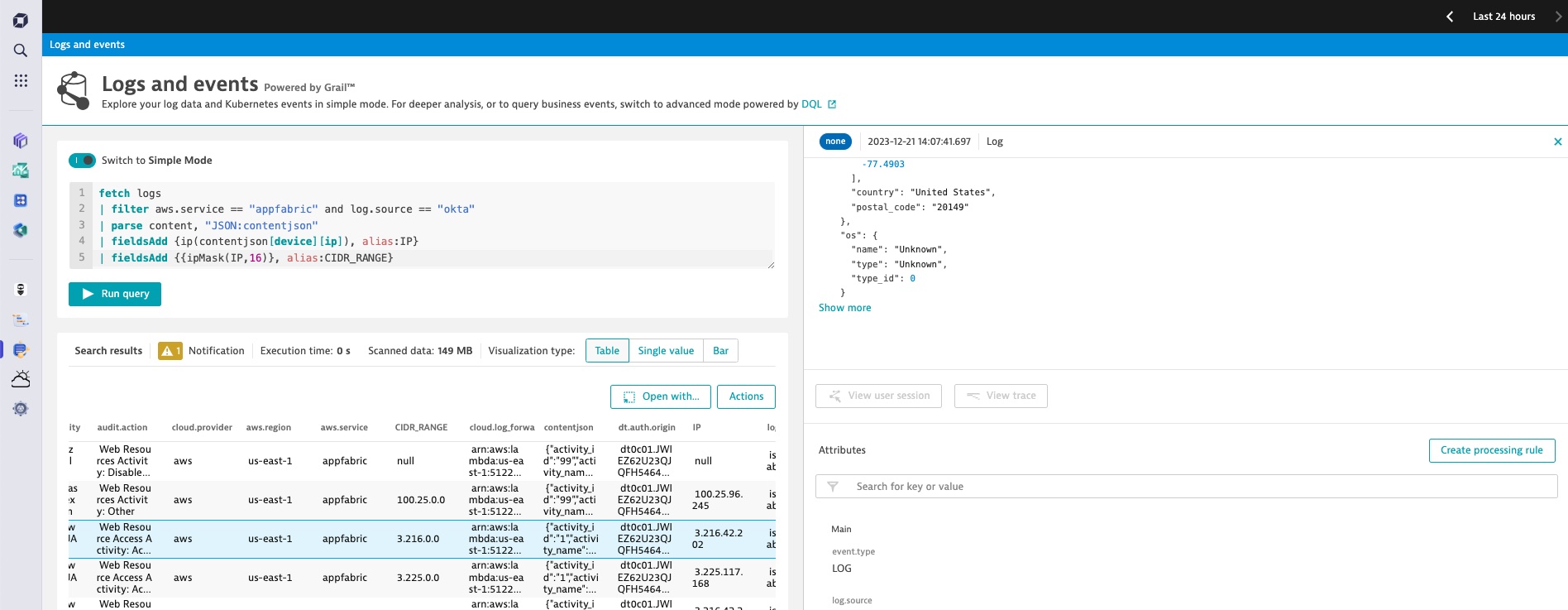Select row with Disable audit action
This screenshot has width=1568, height=610.
tap(422, 461)
